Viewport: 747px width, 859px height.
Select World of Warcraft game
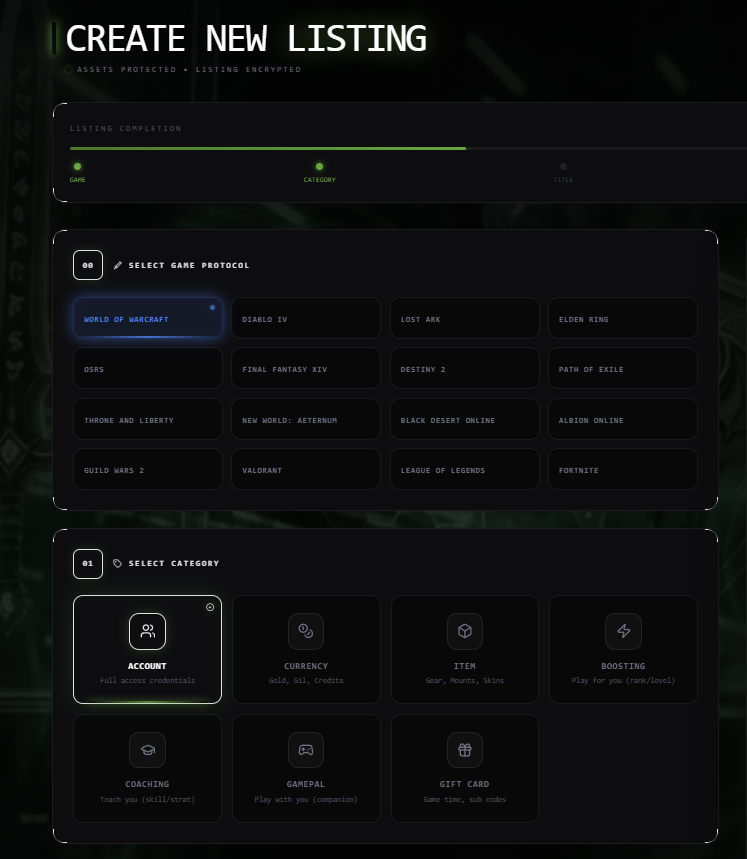pyautogui.click(x=148, y=318)
